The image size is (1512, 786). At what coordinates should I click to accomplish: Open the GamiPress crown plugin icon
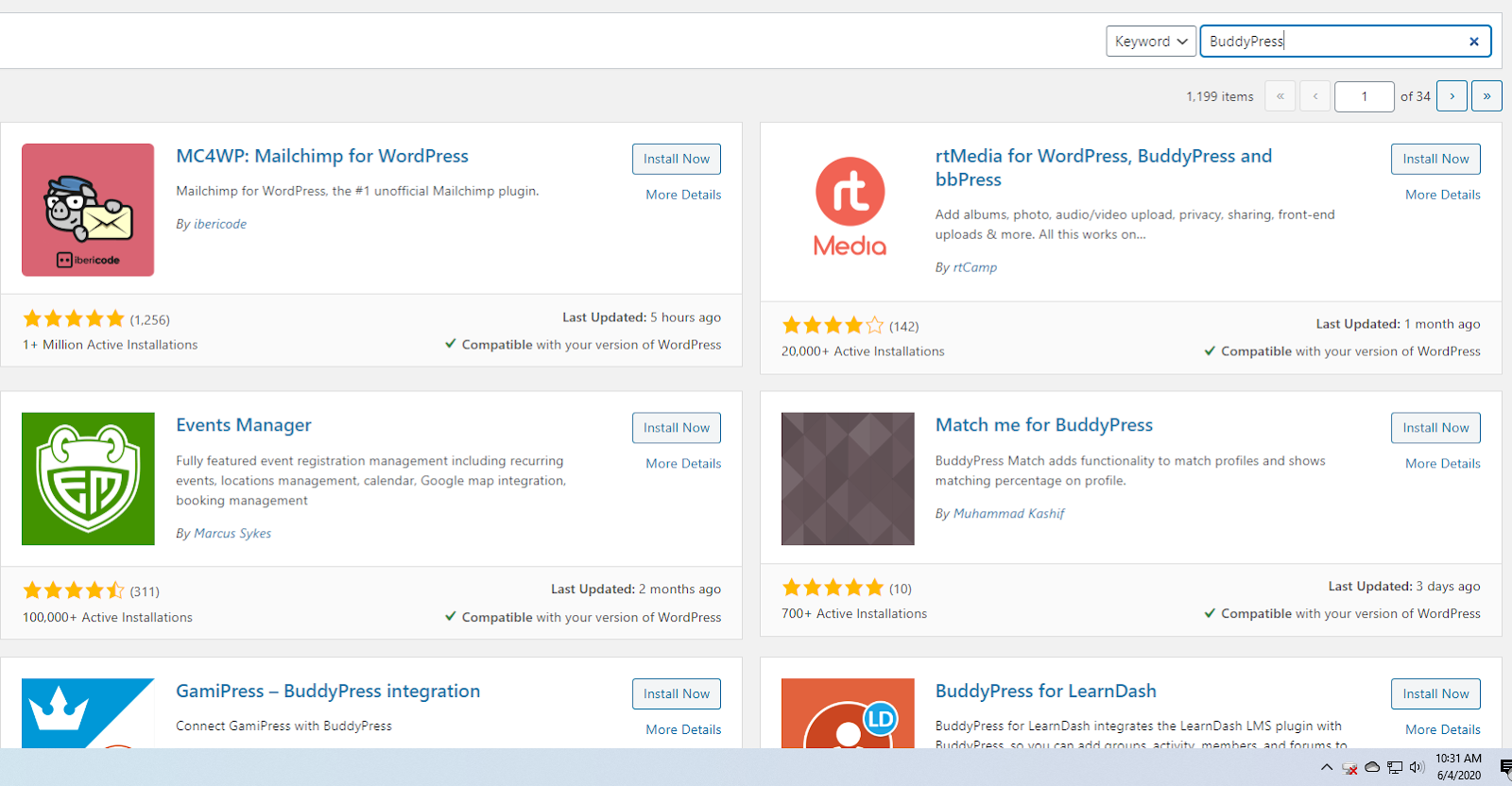pos(88,713)
